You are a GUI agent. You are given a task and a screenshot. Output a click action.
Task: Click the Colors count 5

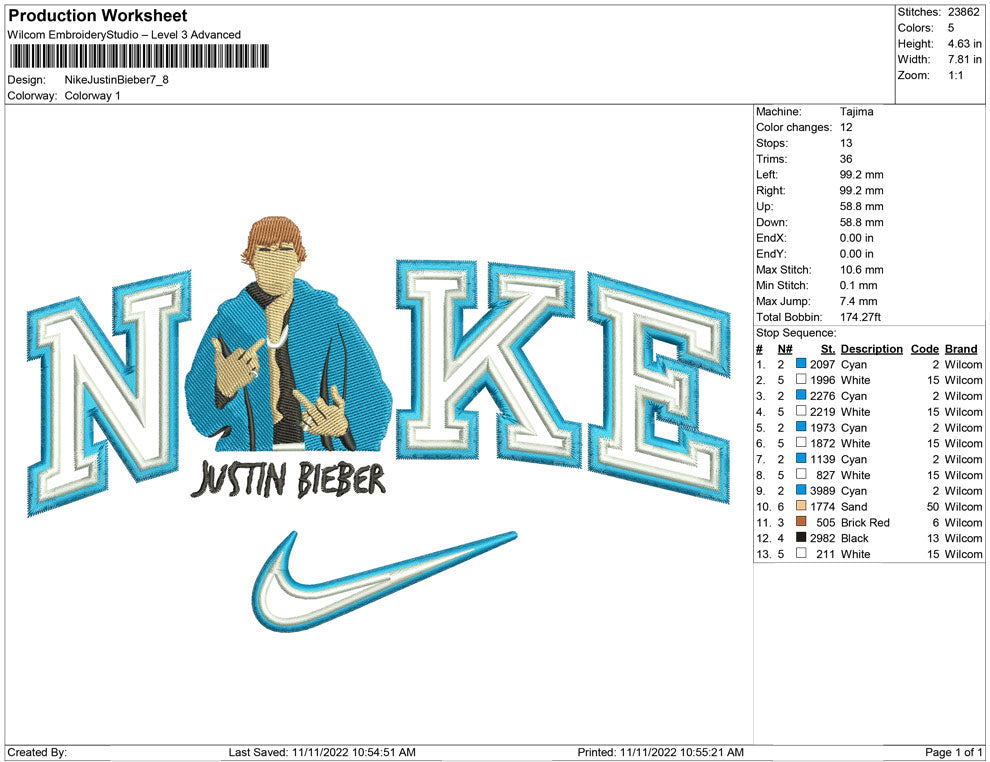[x=951, y=28]
